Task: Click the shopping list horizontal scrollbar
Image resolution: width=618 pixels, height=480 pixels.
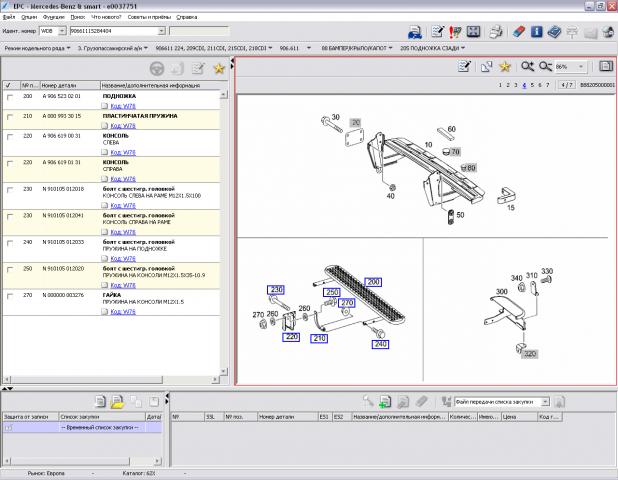Action: pyautogui.click(x=69, y=461)
